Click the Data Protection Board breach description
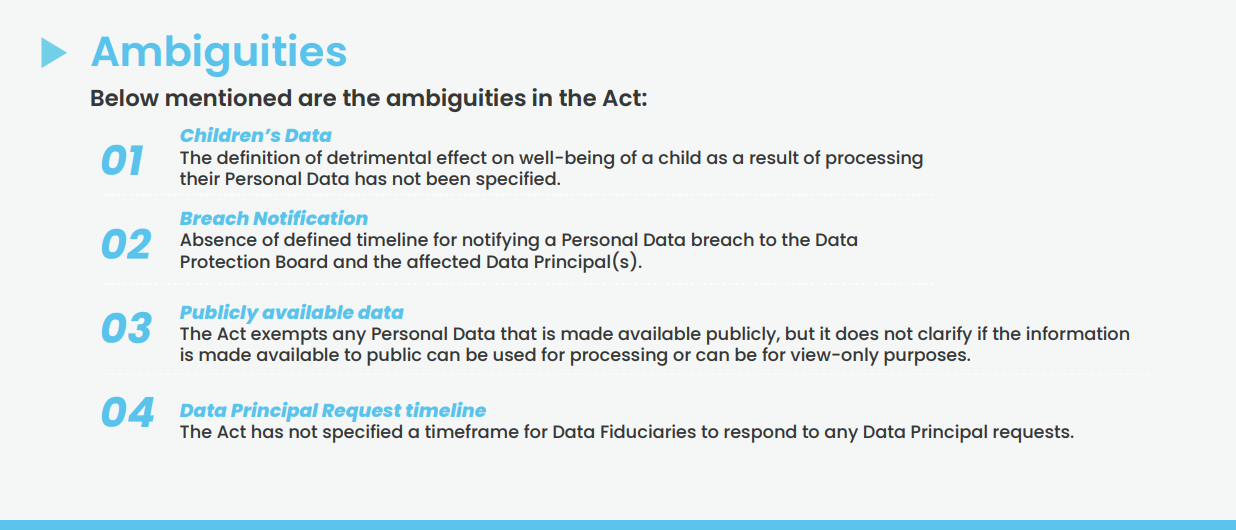This screenshot has width=1236, height=530. pos(519,252)
